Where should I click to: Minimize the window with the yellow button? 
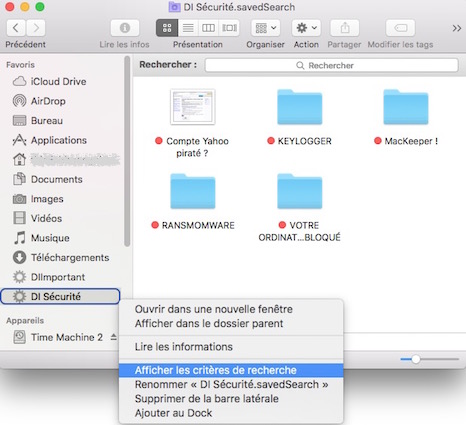25,7
